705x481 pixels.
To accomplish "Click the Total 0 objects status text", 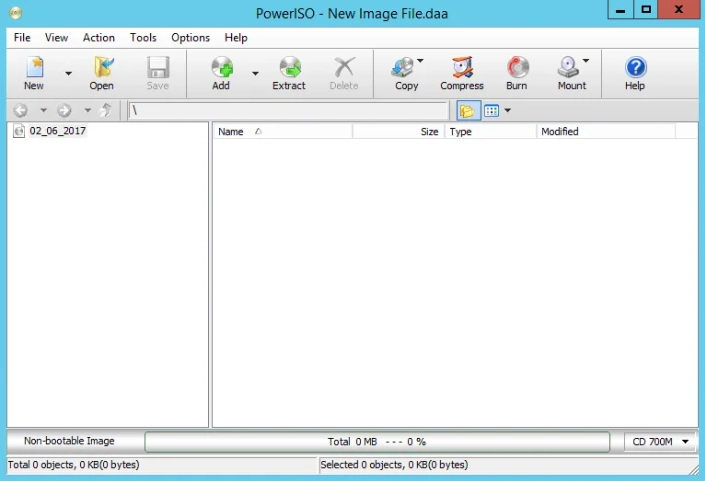I will (74, 465).
